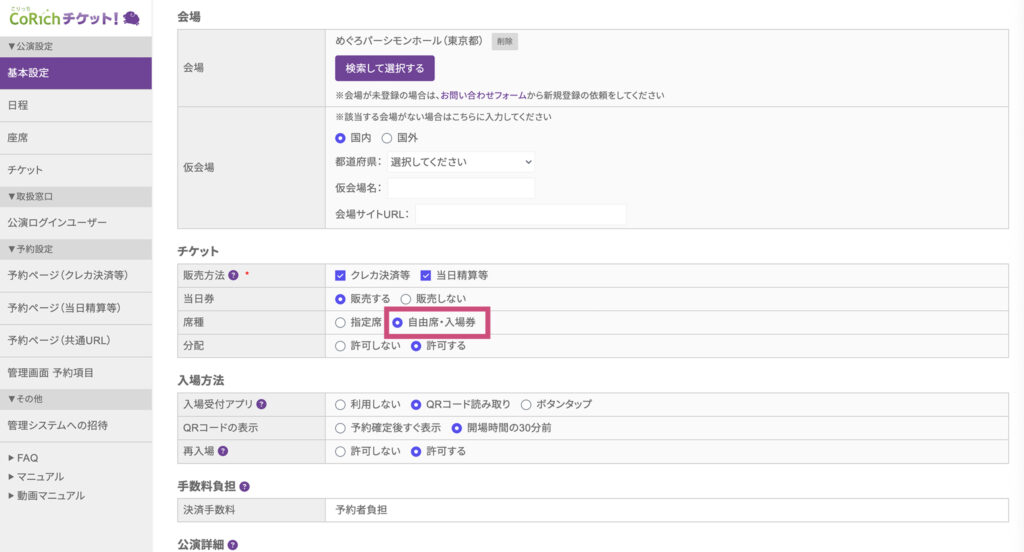Select ボタンタップ for entry reception
The width and height of the screenshot is (1024, 552).
527,404
